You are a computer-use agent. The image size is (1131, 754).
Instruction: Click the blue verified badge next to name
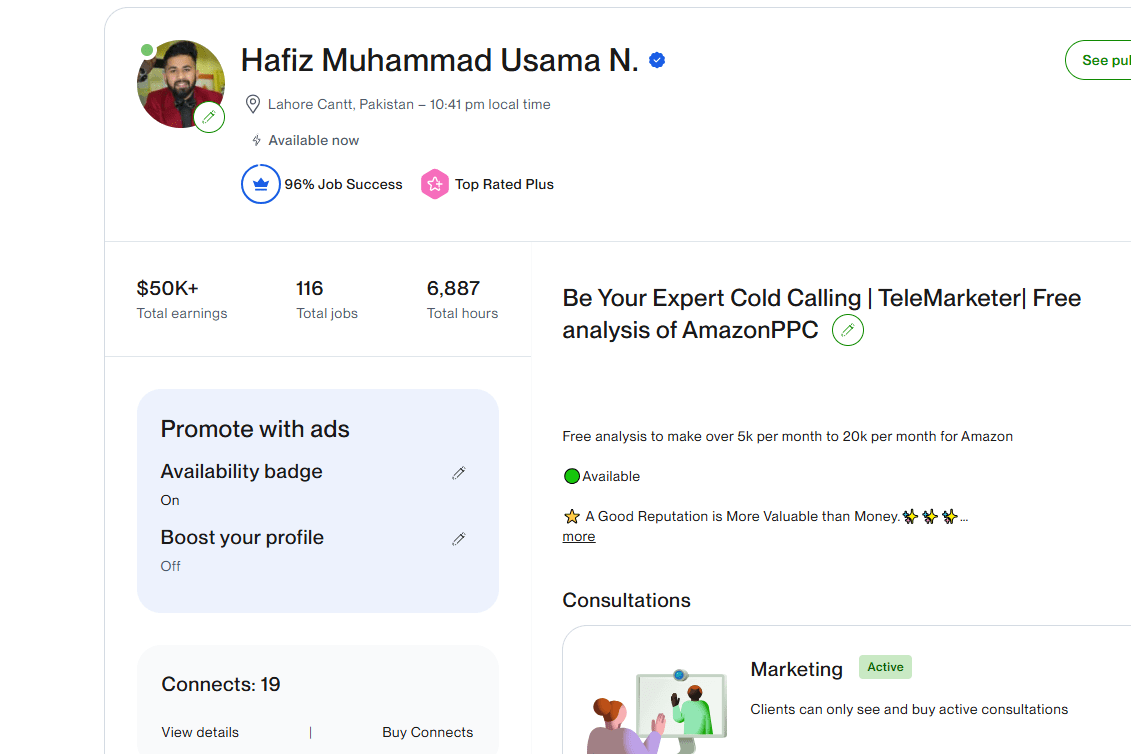point(656,61)
